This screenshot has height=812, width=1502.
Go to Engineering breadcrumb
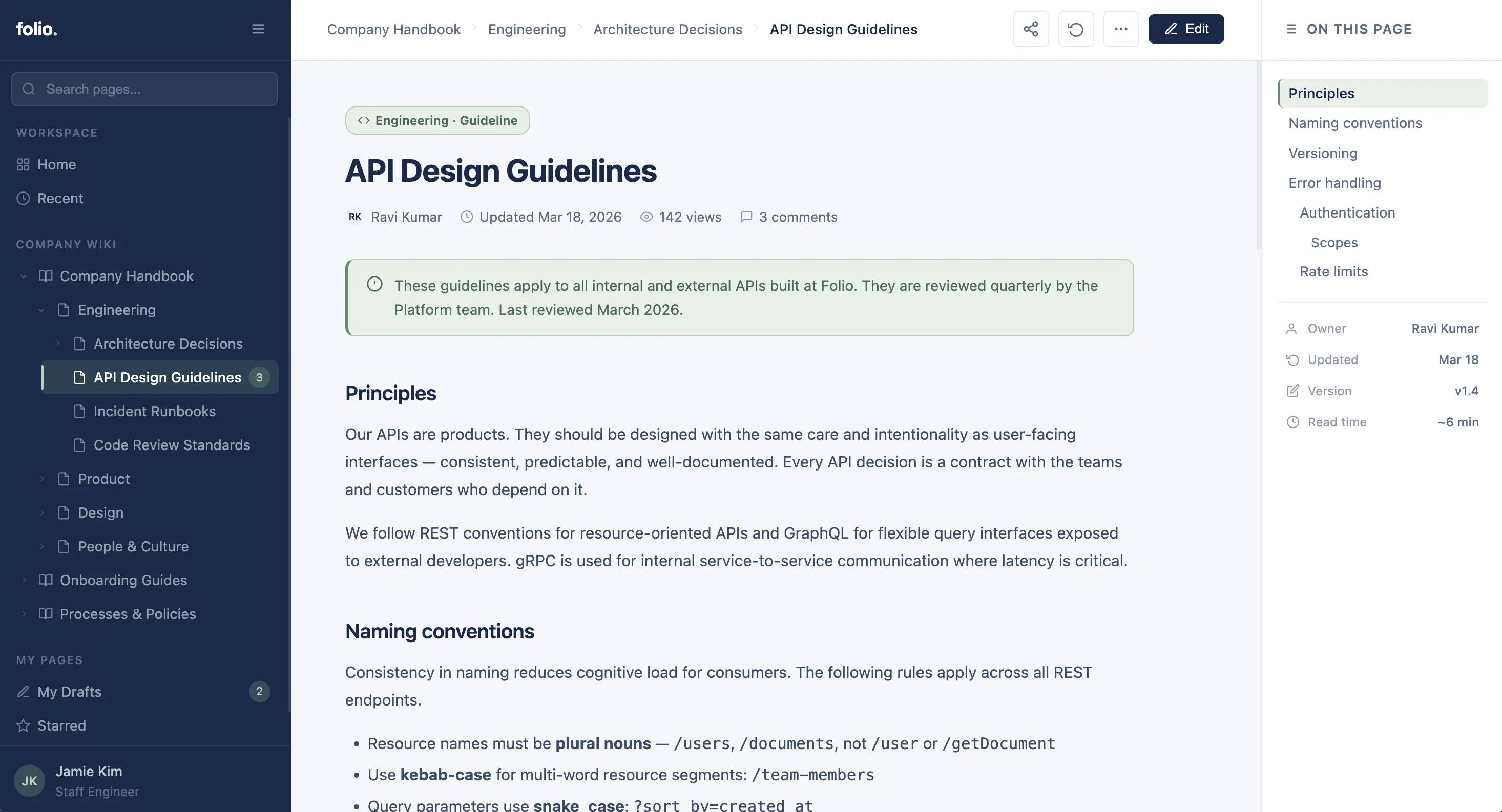pos(527,29)
